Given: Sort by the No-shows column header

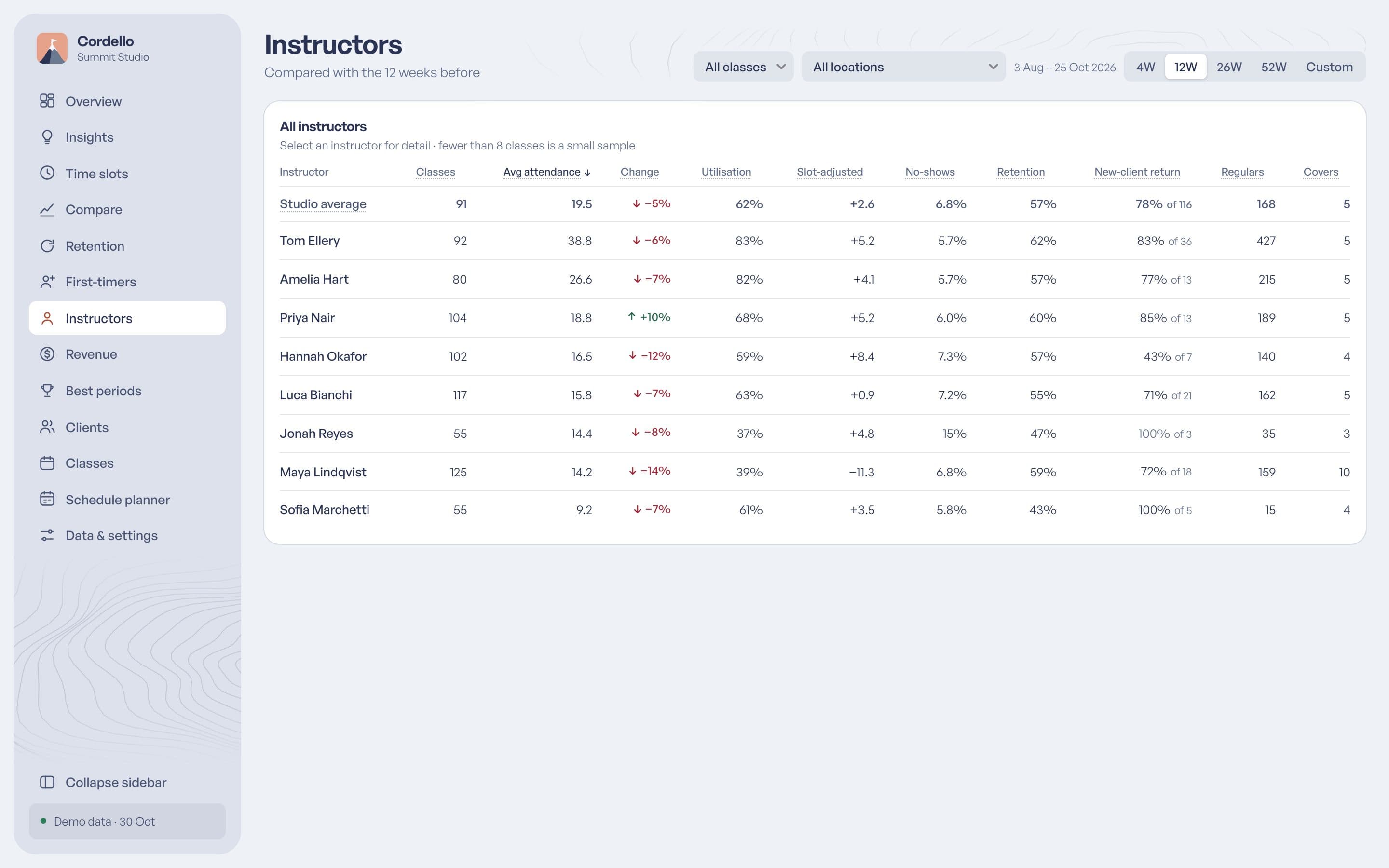Looking at the screenshot, I should [x=930, y=172].
